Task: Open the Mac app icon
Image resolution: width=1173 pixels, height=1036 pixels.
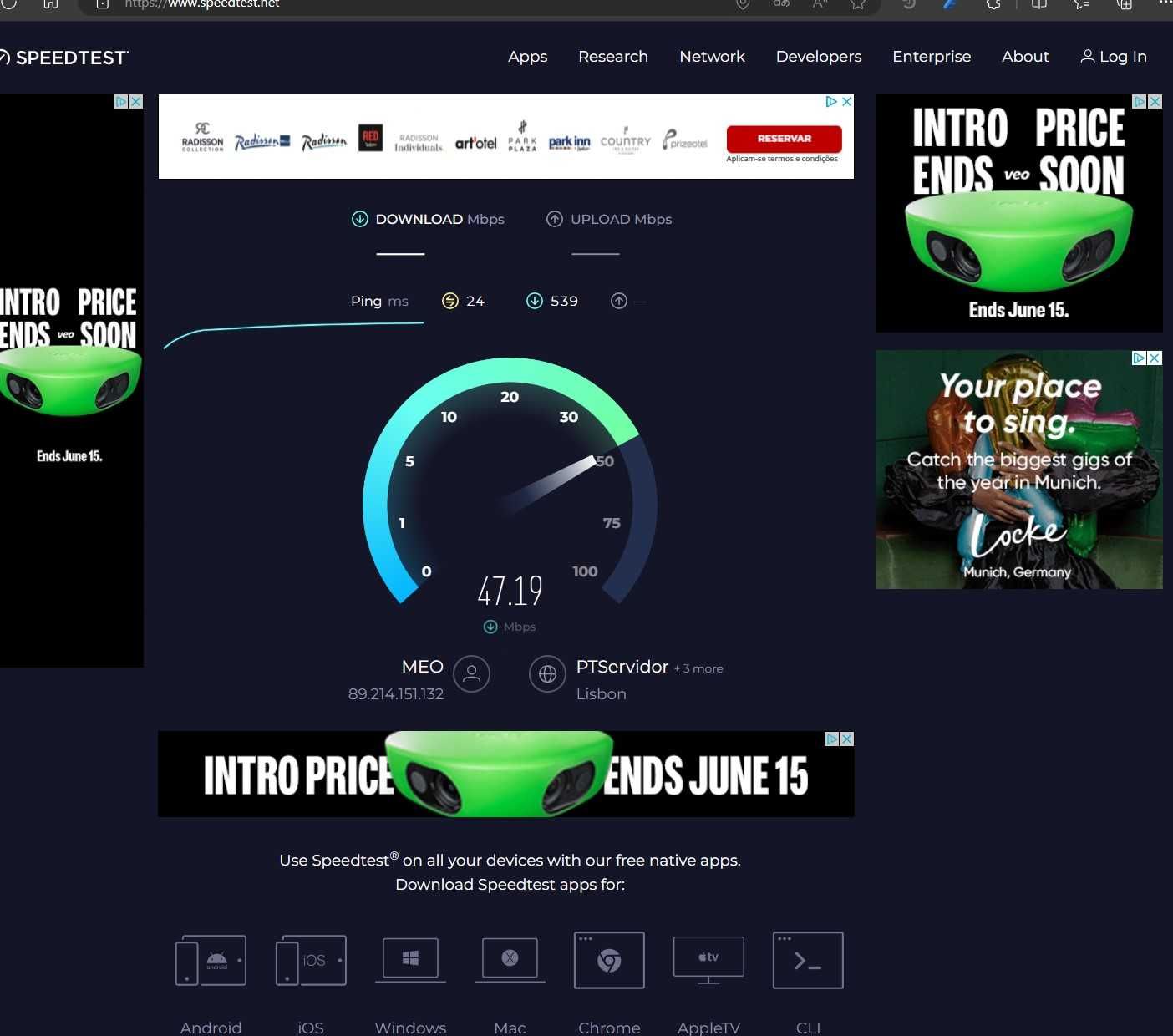Action: pyautogui.click(x=510, y=959)
